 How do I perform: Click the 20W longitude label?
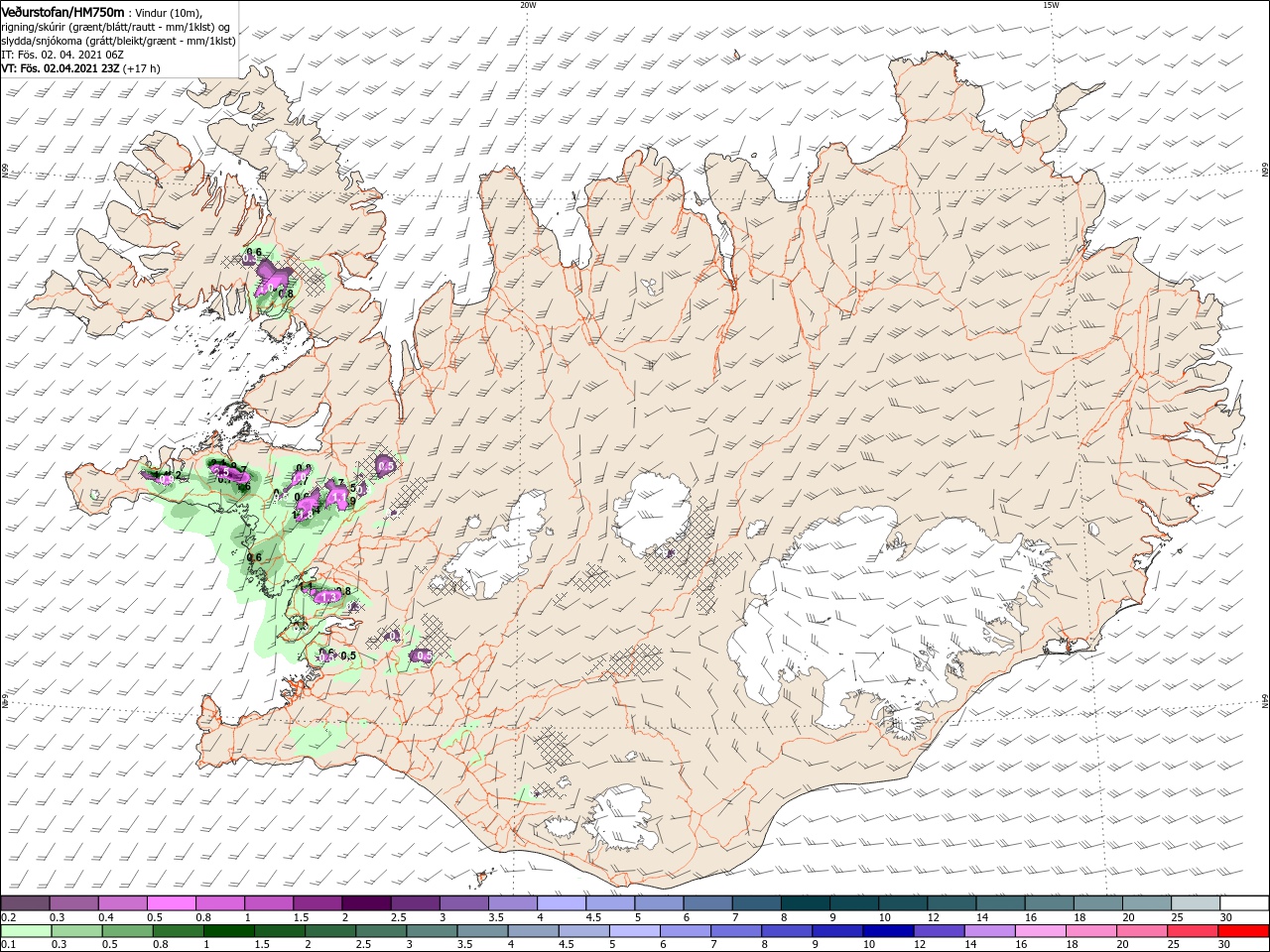(x=528, y=5)
